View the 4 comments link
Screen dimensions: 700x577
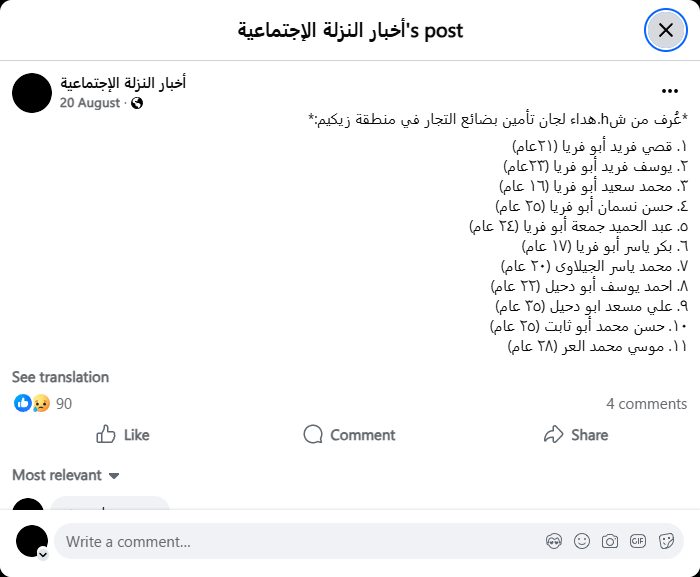click(646, 404)
